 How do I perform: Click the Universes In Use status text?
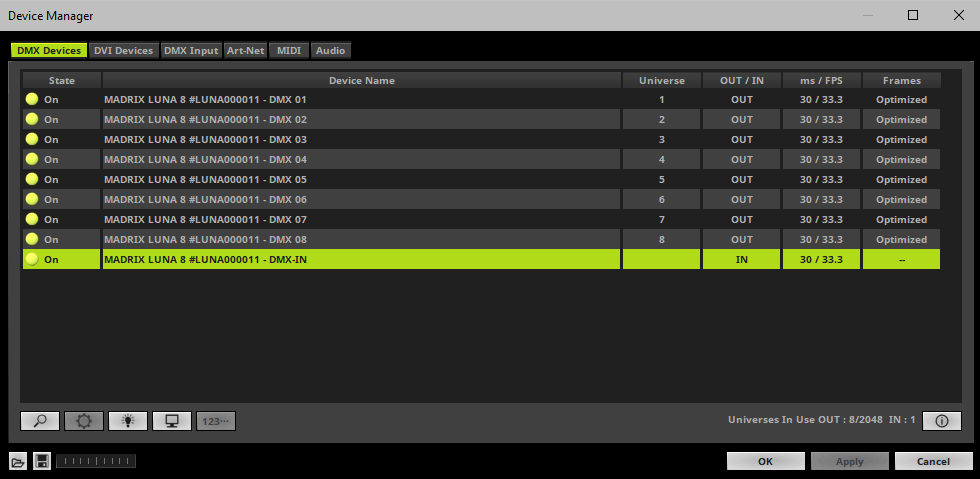(x=821, y=420)
